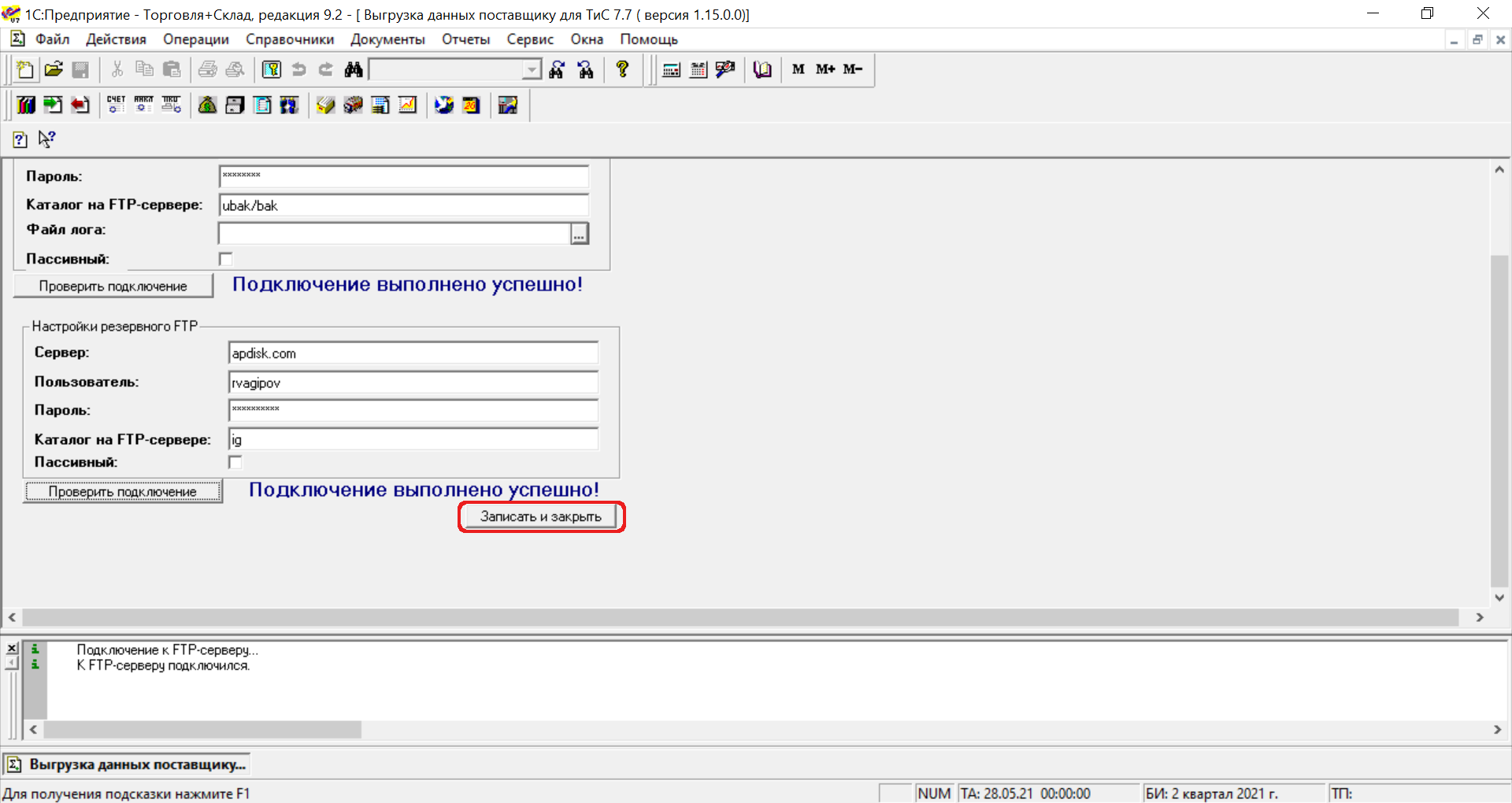Close the message panel with x icon
This screenshot has width=1512, height=803.
pos(12,649)
